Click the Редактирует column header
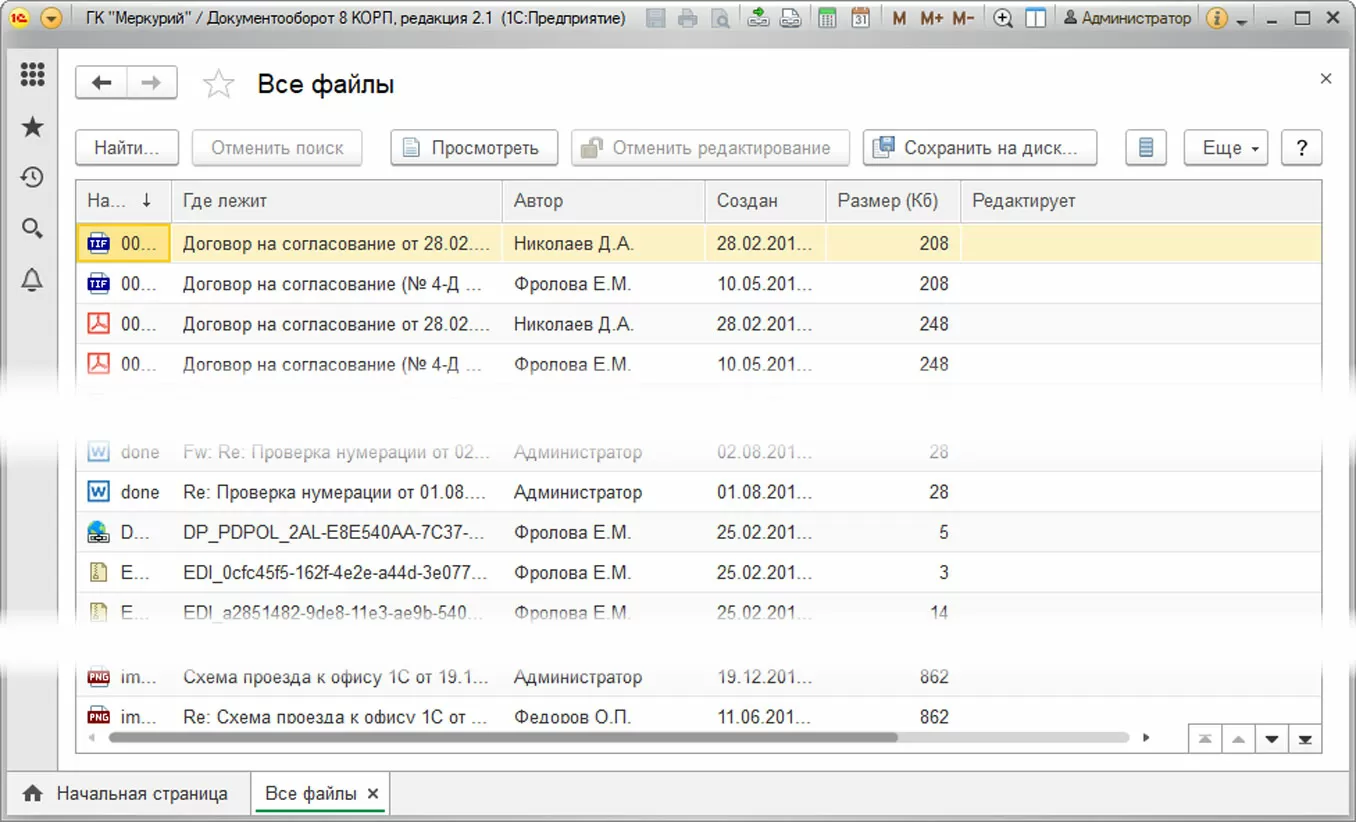1356x822 pixels. 1141,201
